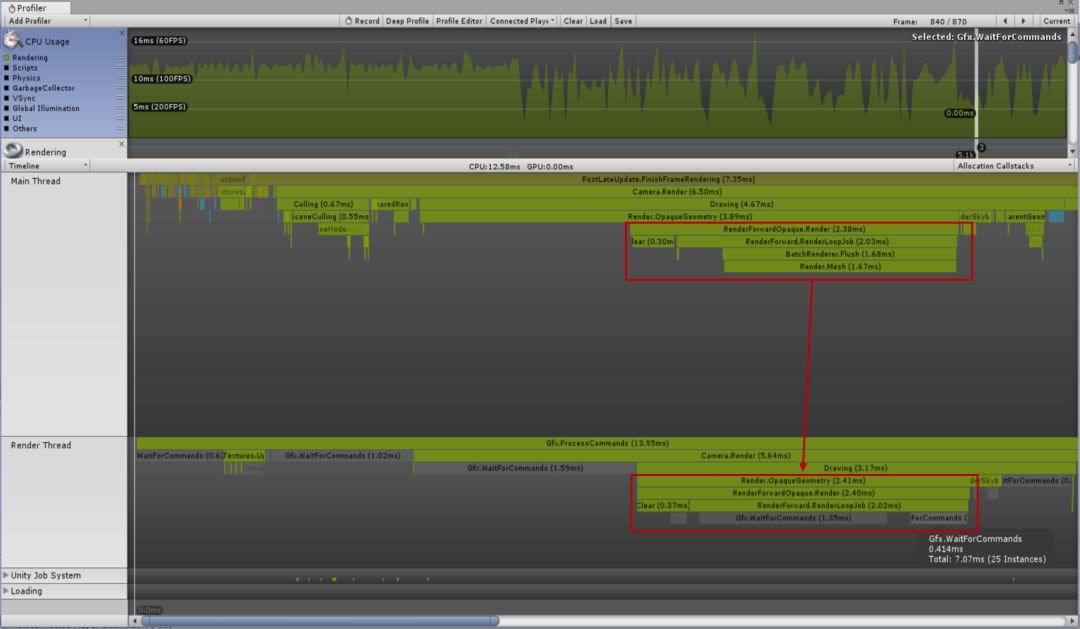Toggle VSync category in CPU chart
Viewport: 1080px width, 629px height.
(7, 99)
